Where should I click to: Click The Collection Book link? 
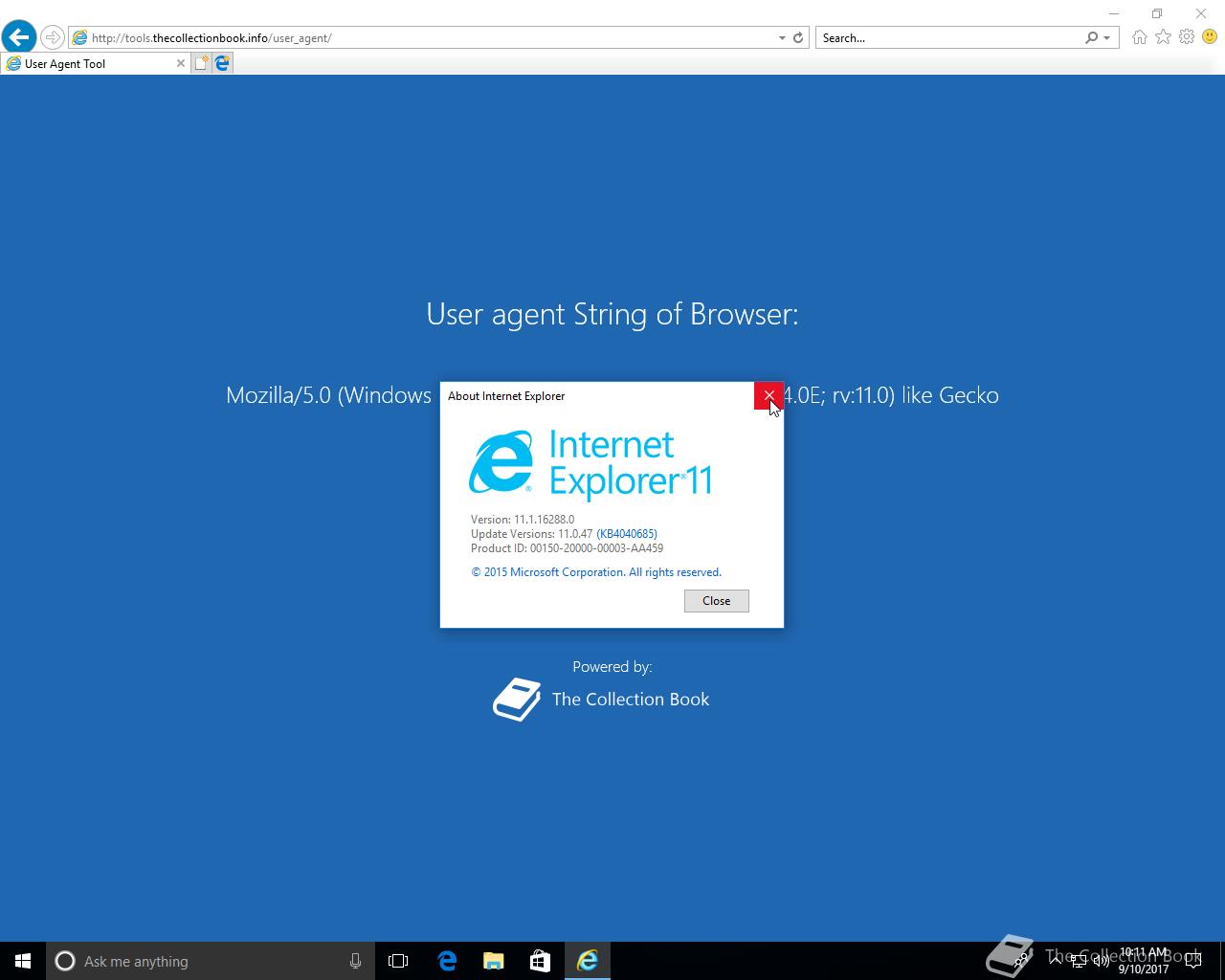point(631,700)
